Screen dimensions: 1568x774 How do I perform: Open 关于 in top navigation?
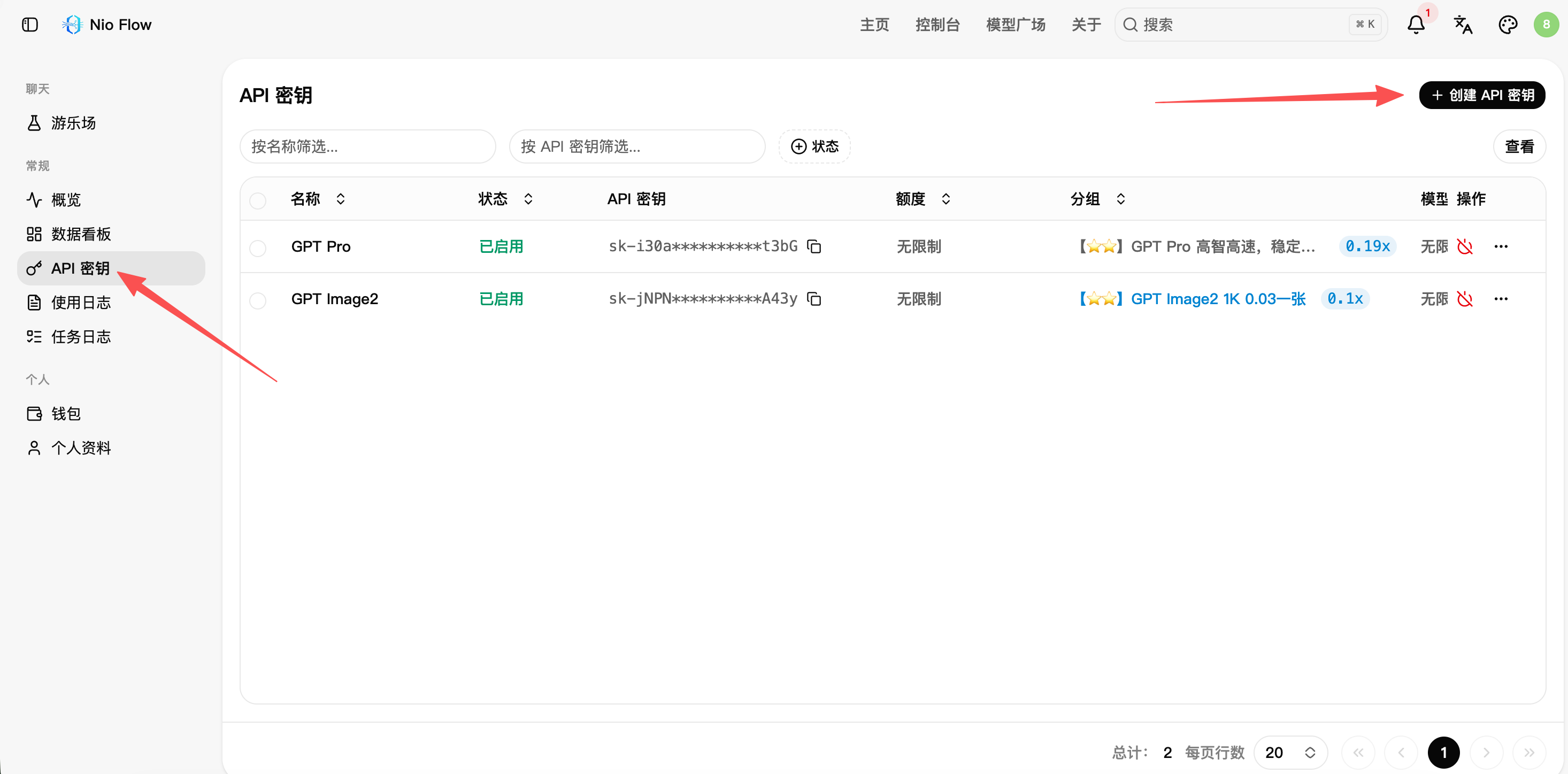pos(1086,25)
